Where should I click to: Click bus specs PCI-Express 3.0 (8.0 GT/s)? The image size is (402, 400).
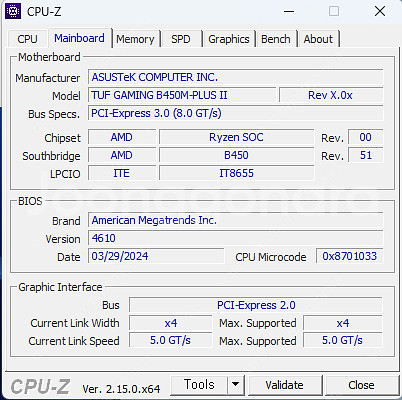coord(236,113)
